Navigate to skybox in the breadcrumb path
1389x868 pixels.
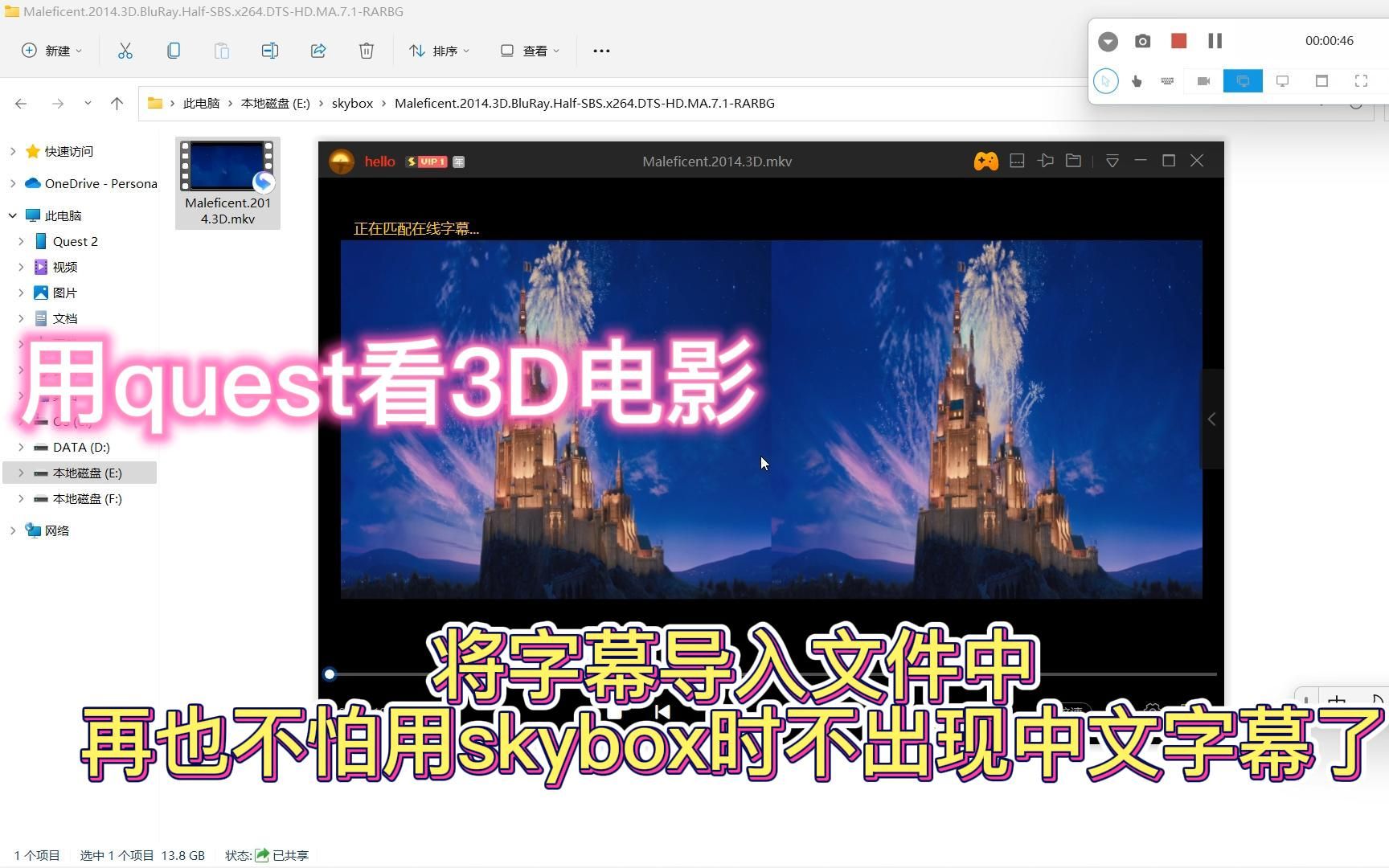tap(352, 103)
